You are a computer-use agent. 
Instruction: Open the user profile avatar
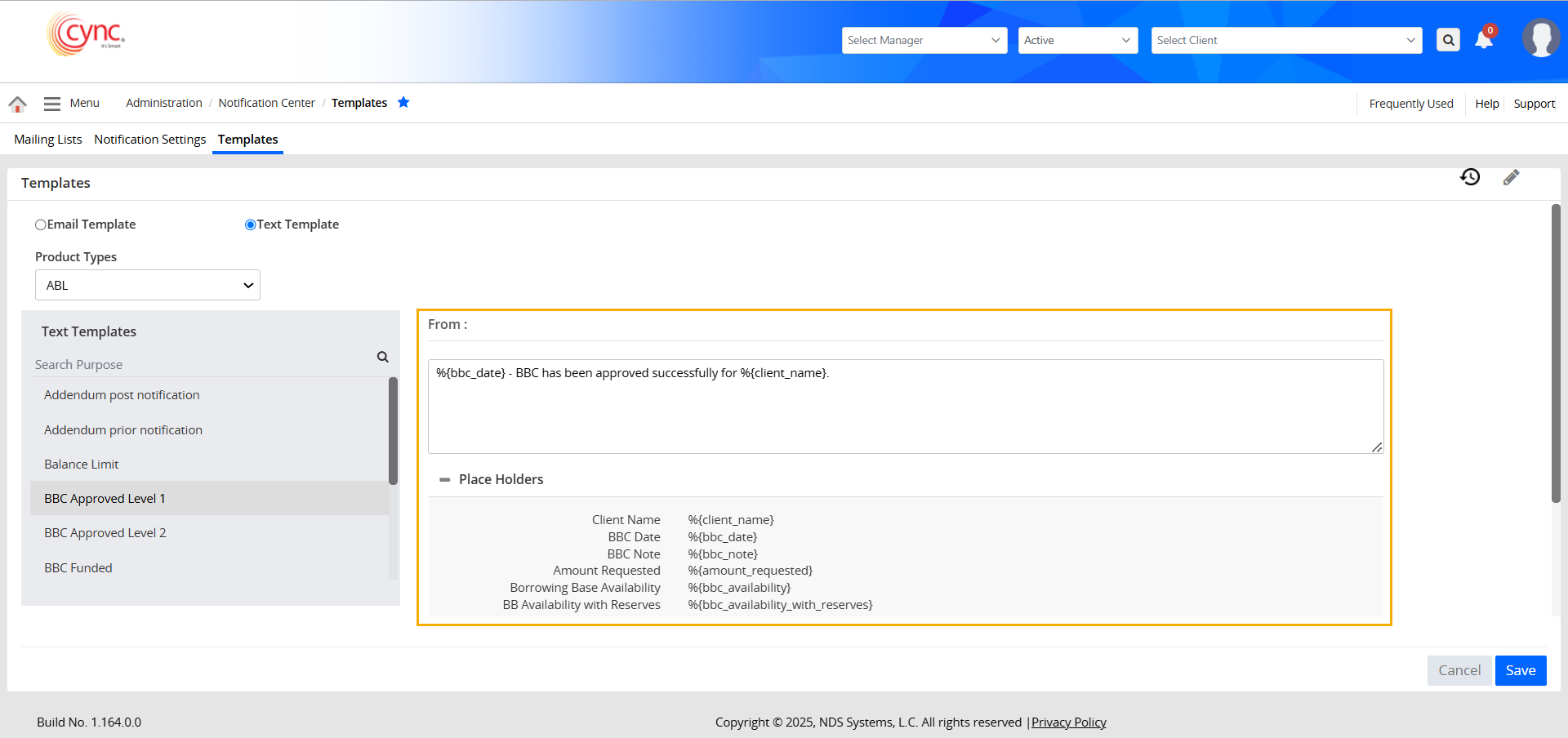(1540, 38)
